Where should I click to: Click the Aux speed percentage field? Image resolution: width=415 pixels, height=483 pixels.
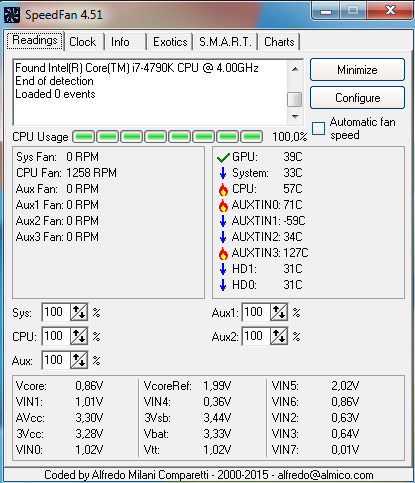point(56,360)
